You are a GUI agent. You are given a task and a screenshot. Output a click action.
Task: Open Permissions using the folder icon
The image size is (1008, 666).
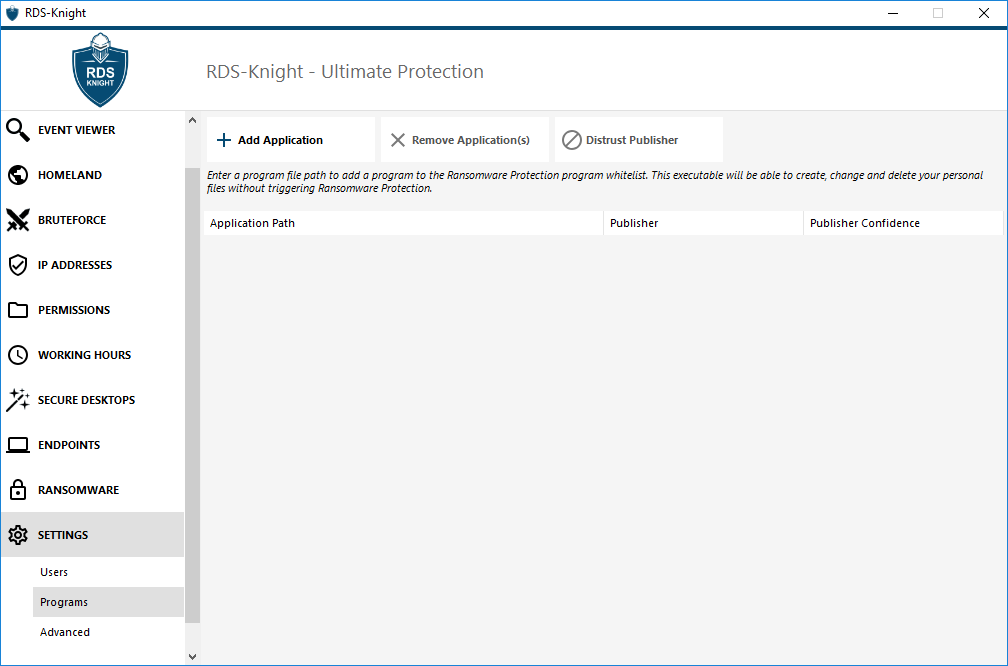point(17,310)
